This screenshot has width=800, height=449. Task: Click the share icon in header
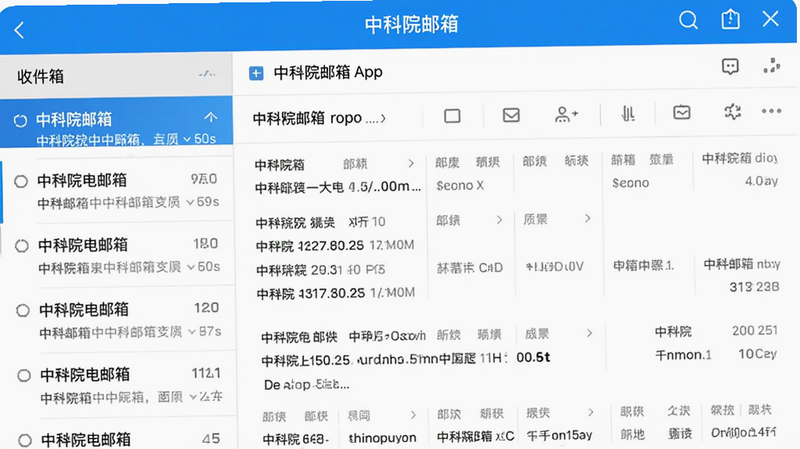point(731,19)
